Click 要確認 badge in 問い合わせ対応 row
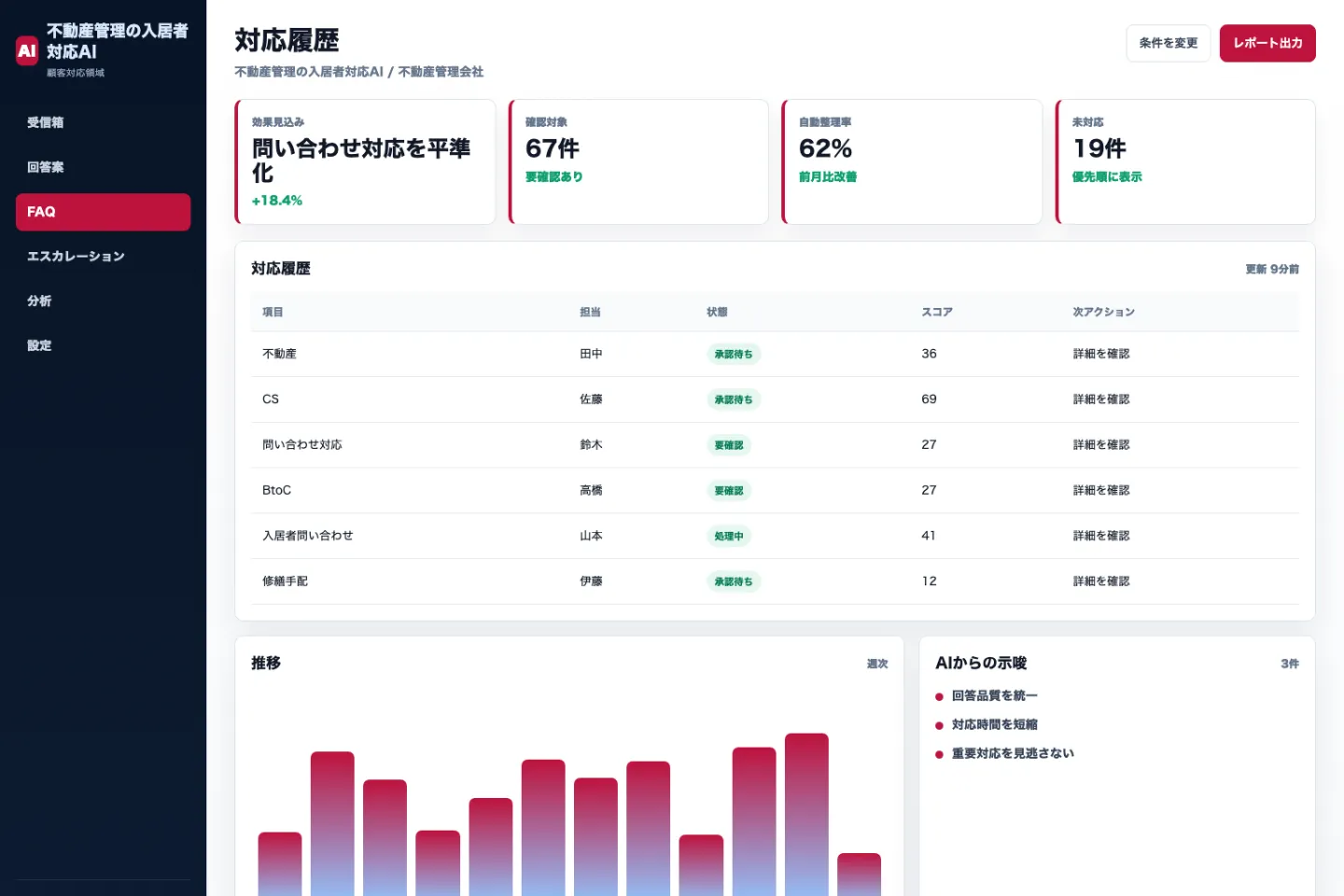 (x=729, y=445)
